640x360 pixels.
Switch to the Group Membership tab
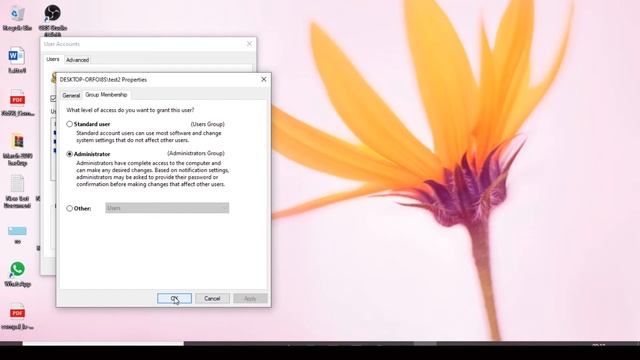click(x=106, y=95)
